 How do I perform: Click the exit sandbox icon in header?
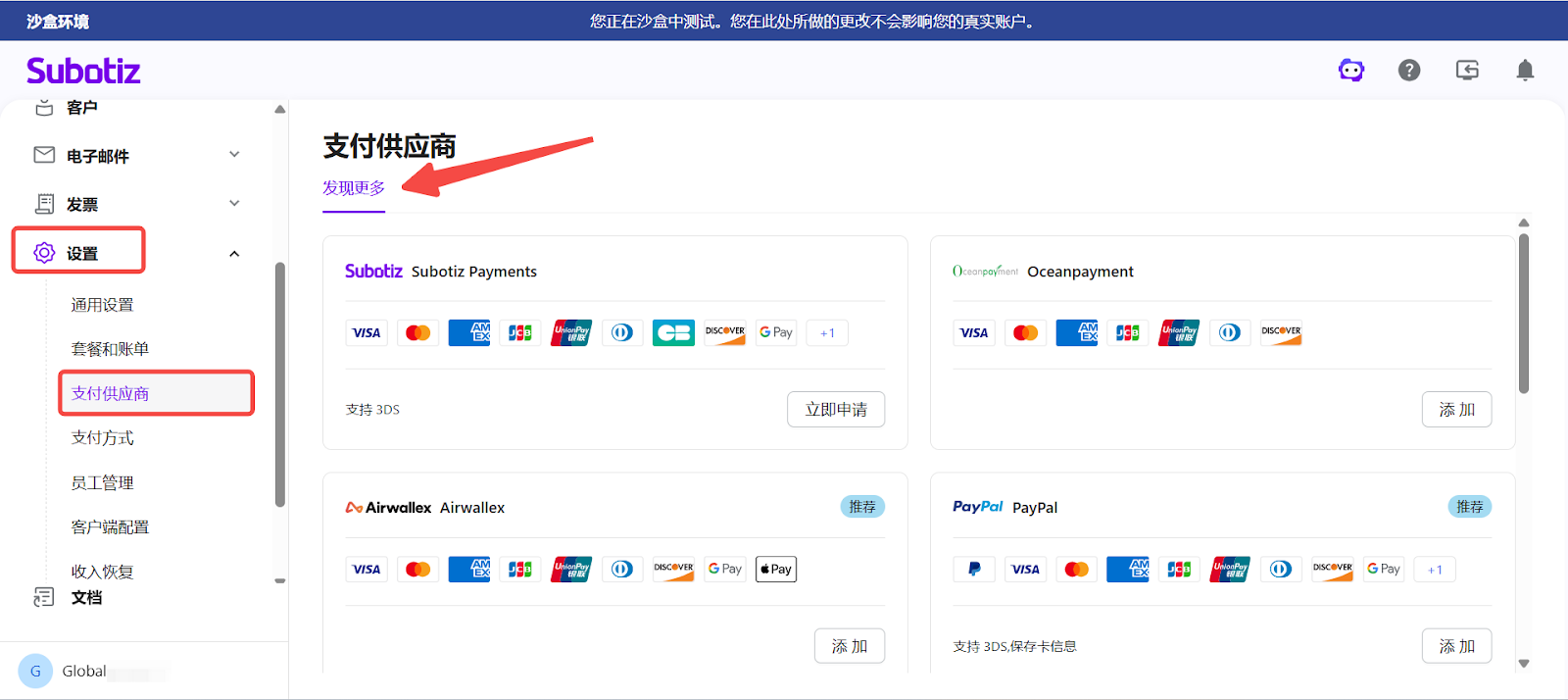1467,70
